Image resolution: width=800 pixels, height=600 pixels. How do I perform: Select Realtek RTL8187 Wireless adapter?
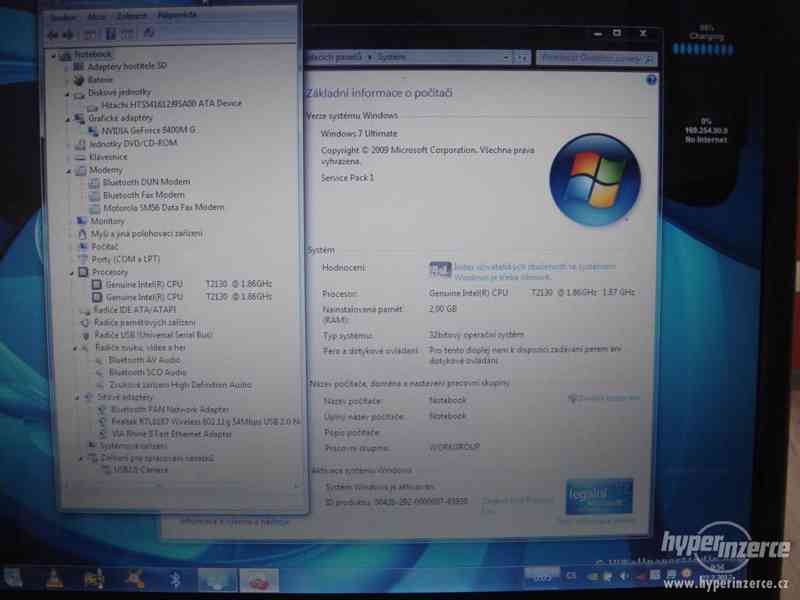click(205, 422)
